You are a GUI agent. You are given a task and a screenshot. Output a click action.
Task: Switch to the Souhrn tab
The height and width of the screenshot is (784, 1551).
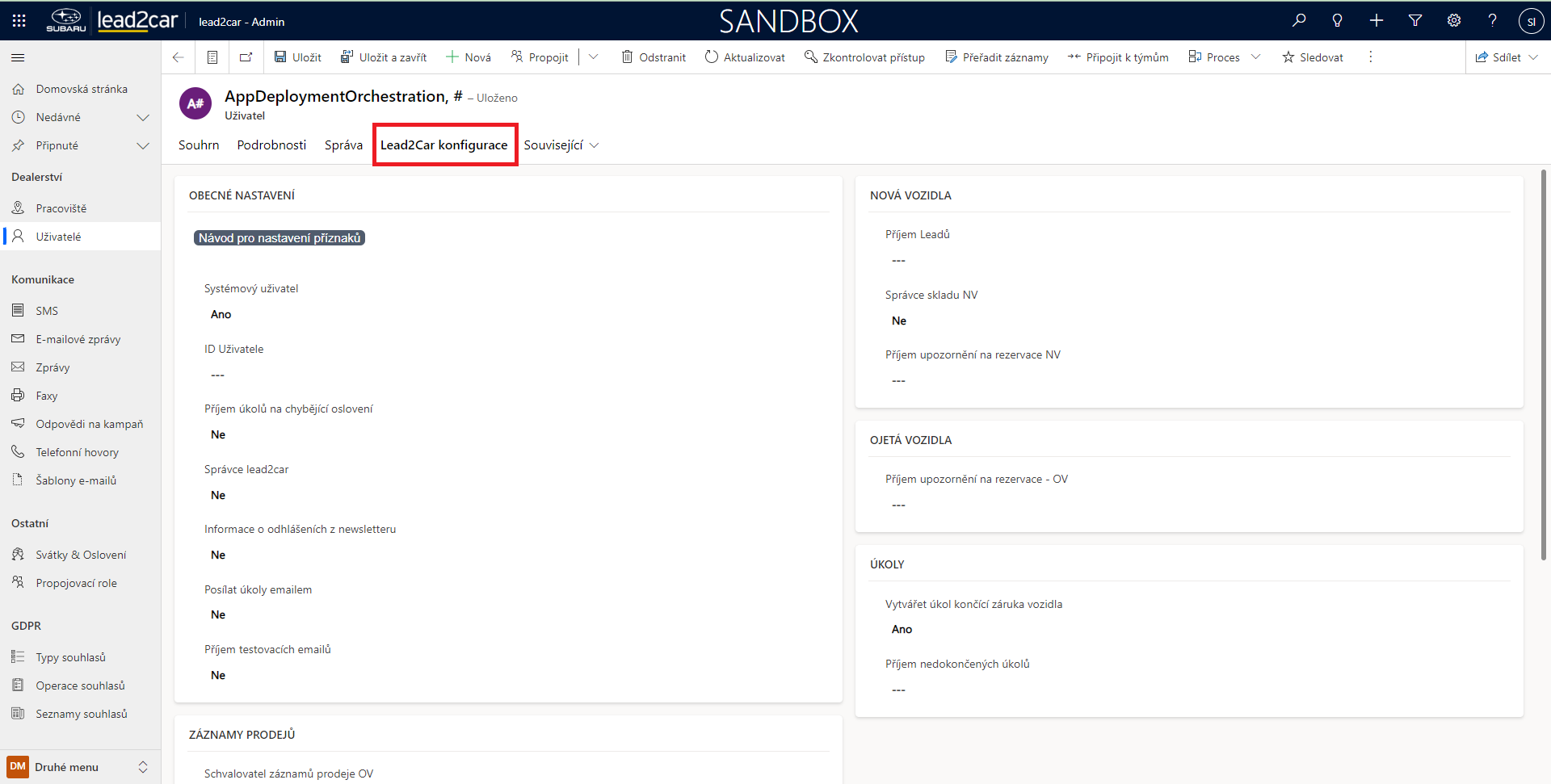coord(199,145)
